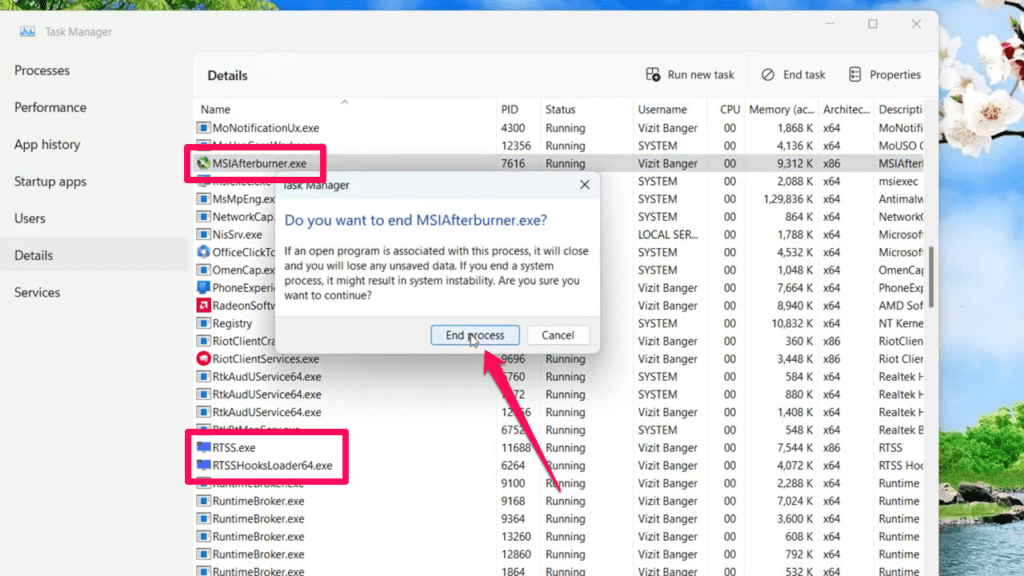1024x576 pixels.
Task: Sort by the CPU column header
Action: click(x=729, y=109)
